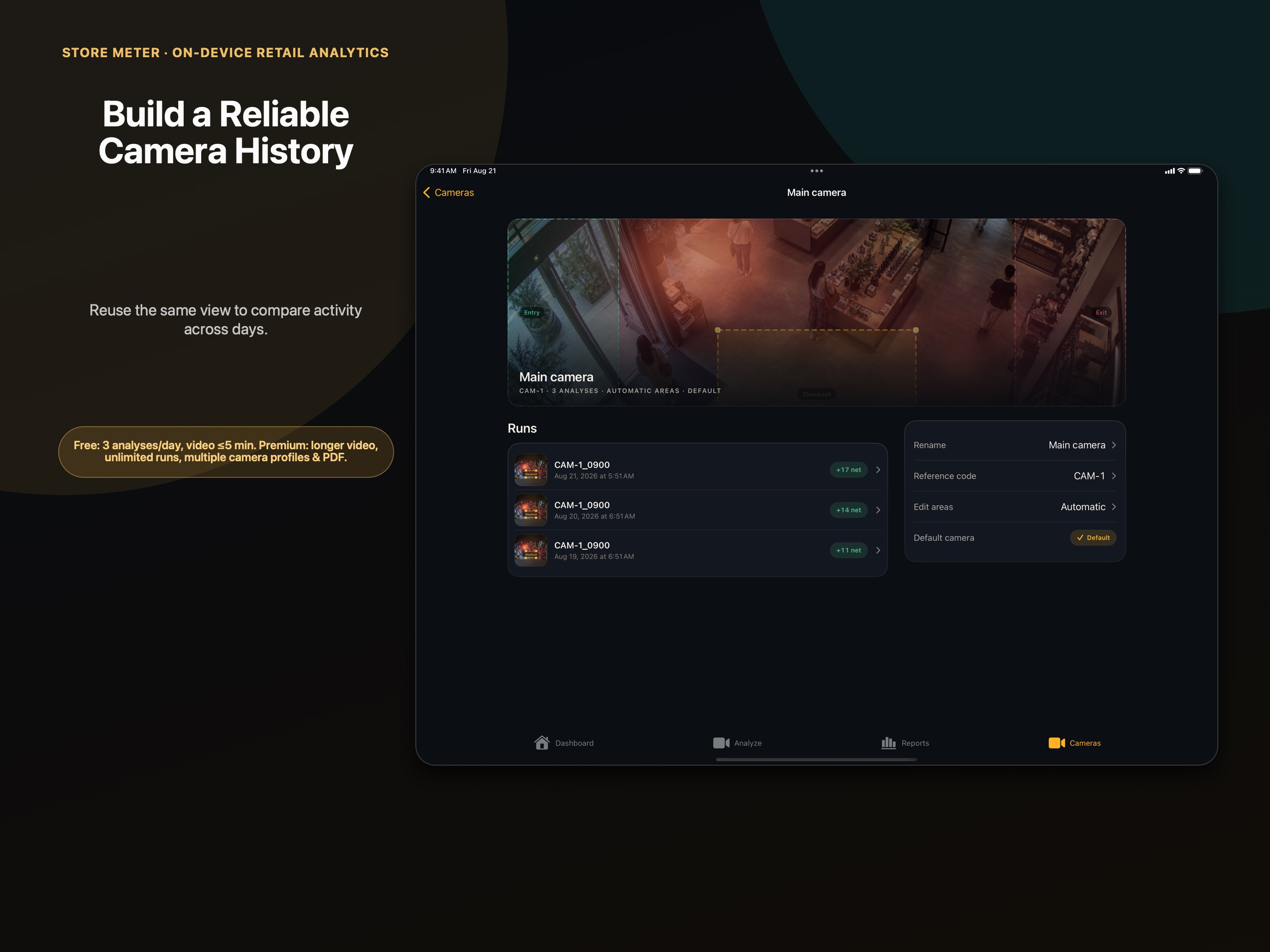Open the camera preview image
Image resolution: width=1270 pixels, height=952 pixels.
(816, 312)
